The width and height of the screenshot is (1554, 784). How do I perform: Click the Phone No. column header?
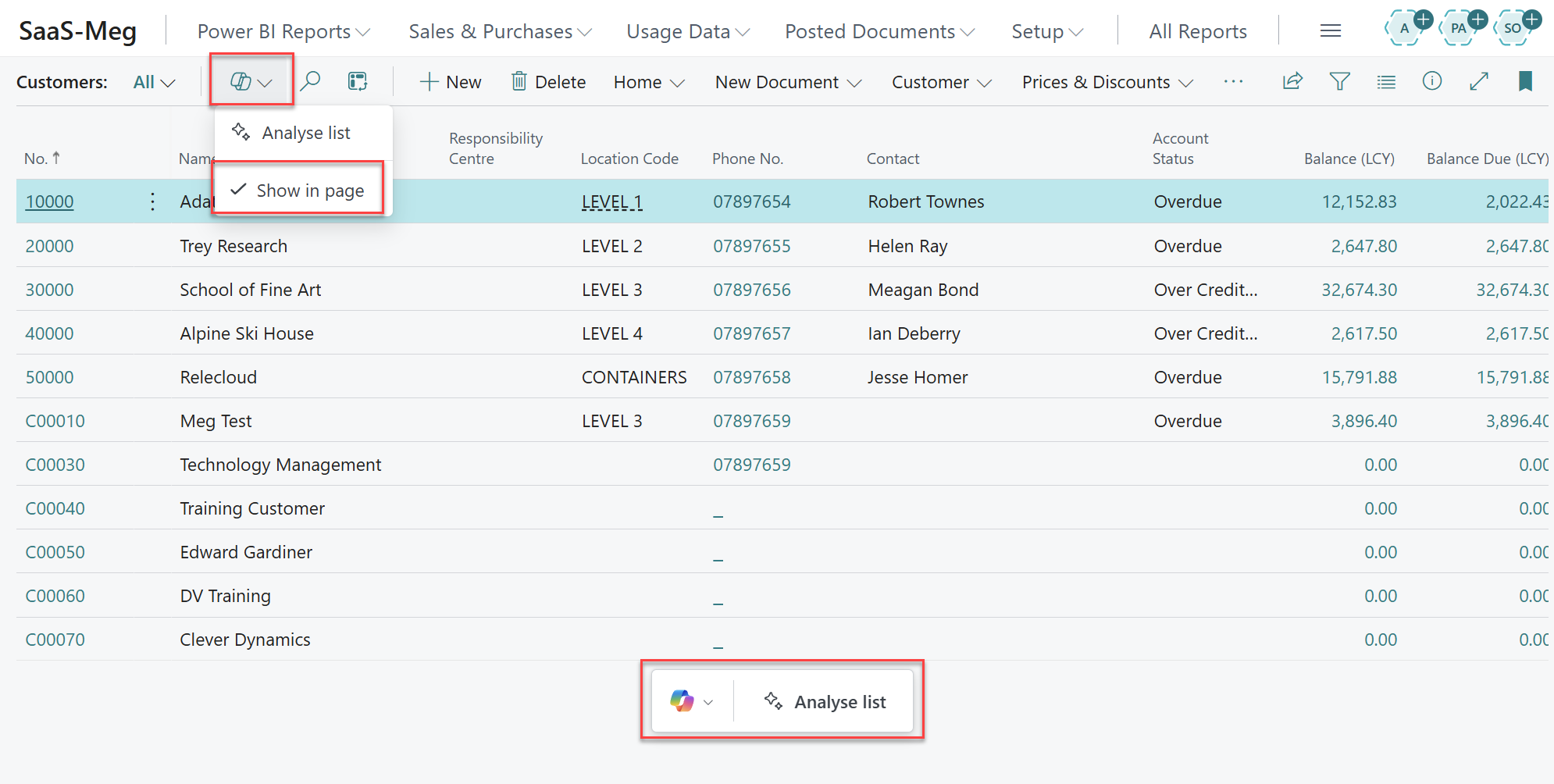coord(747,159)
